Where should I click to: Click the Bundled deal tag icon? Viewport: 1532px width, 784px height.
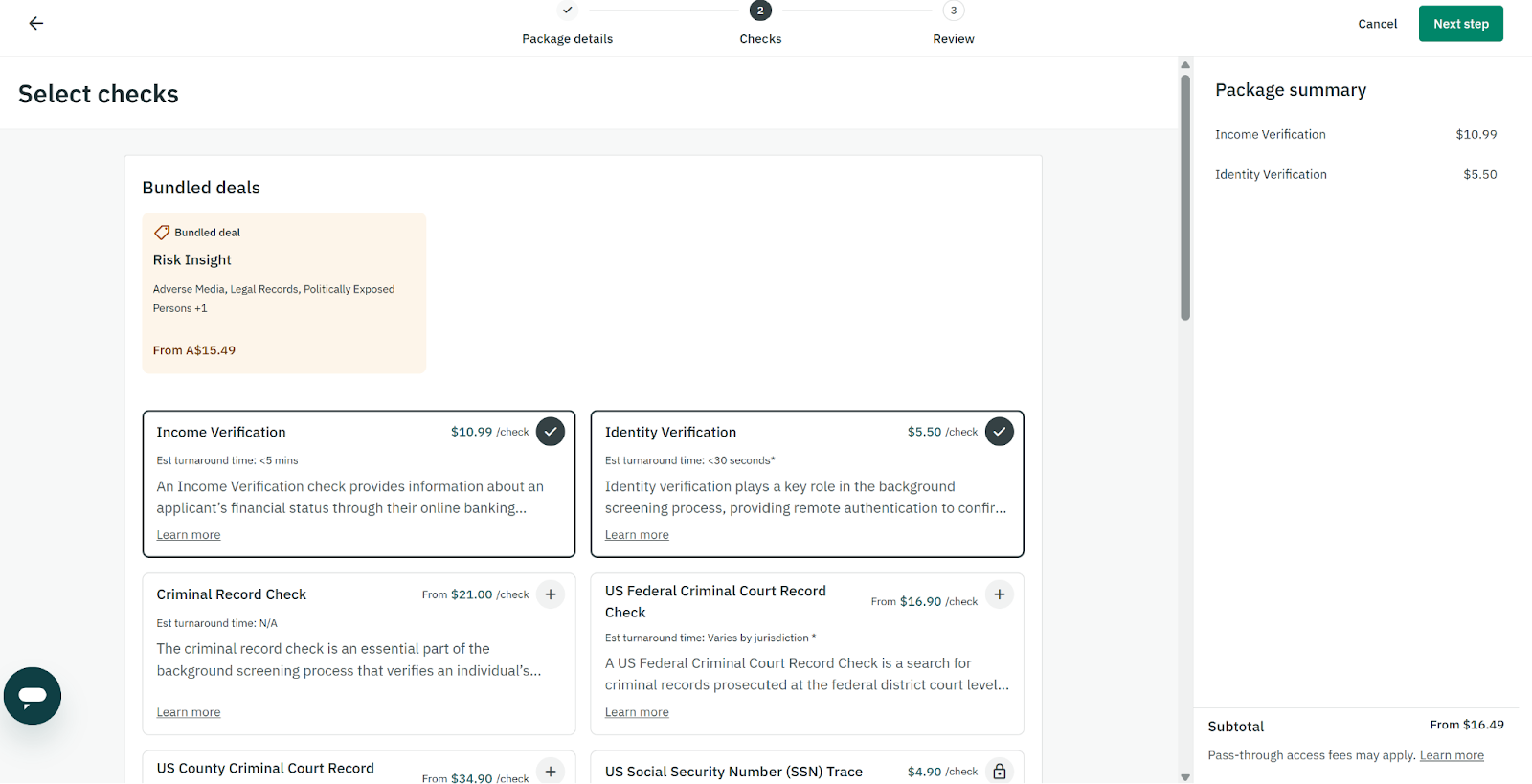click(x=162, y=233)
